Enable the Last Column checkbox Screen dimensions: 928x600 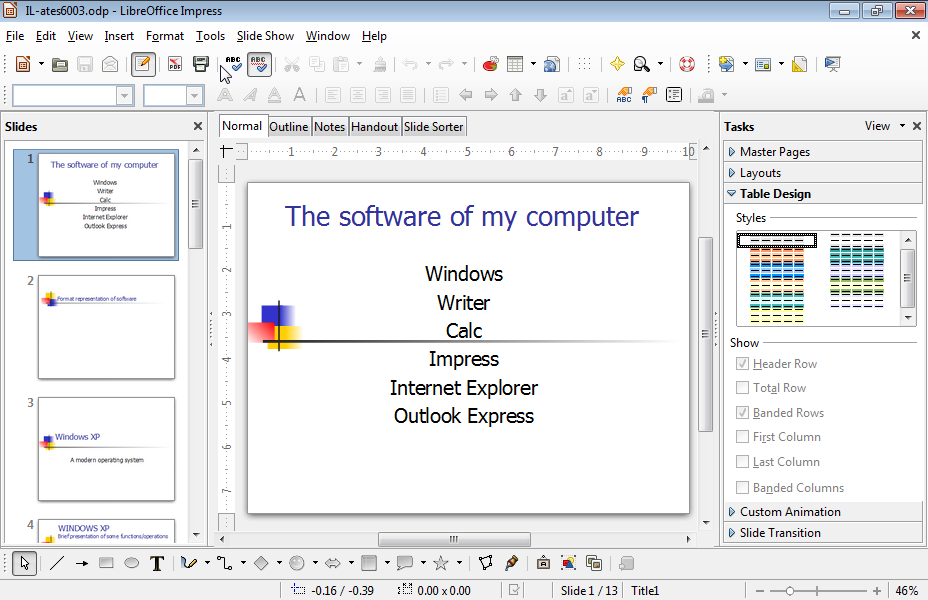[x=742, y=462]
